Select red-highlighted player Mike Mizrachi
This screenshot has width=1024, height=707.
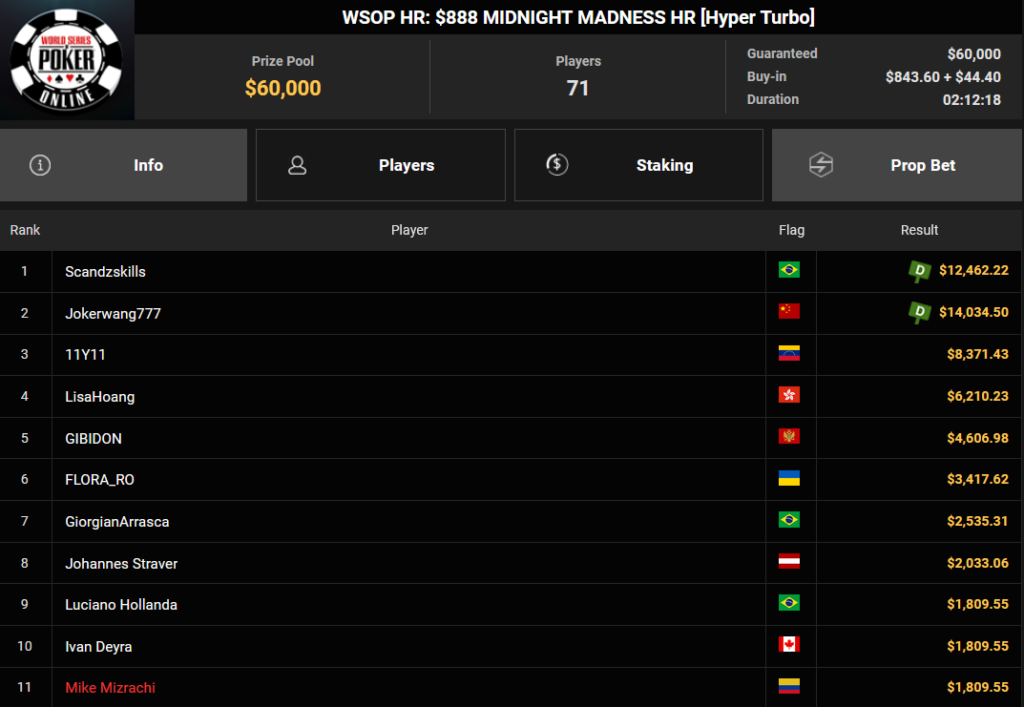[110, 687]
